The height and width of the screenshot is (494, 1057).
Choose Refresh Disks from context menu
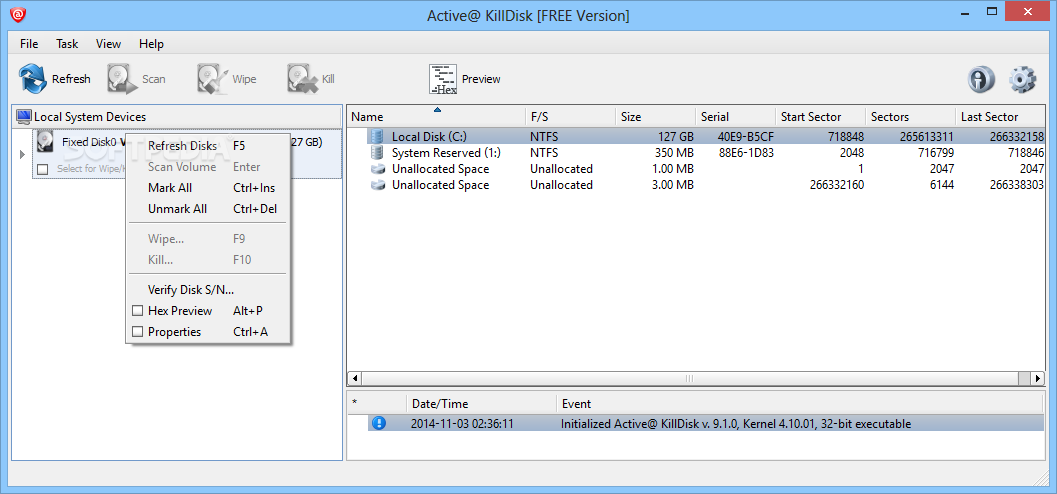tap(208, 146)
